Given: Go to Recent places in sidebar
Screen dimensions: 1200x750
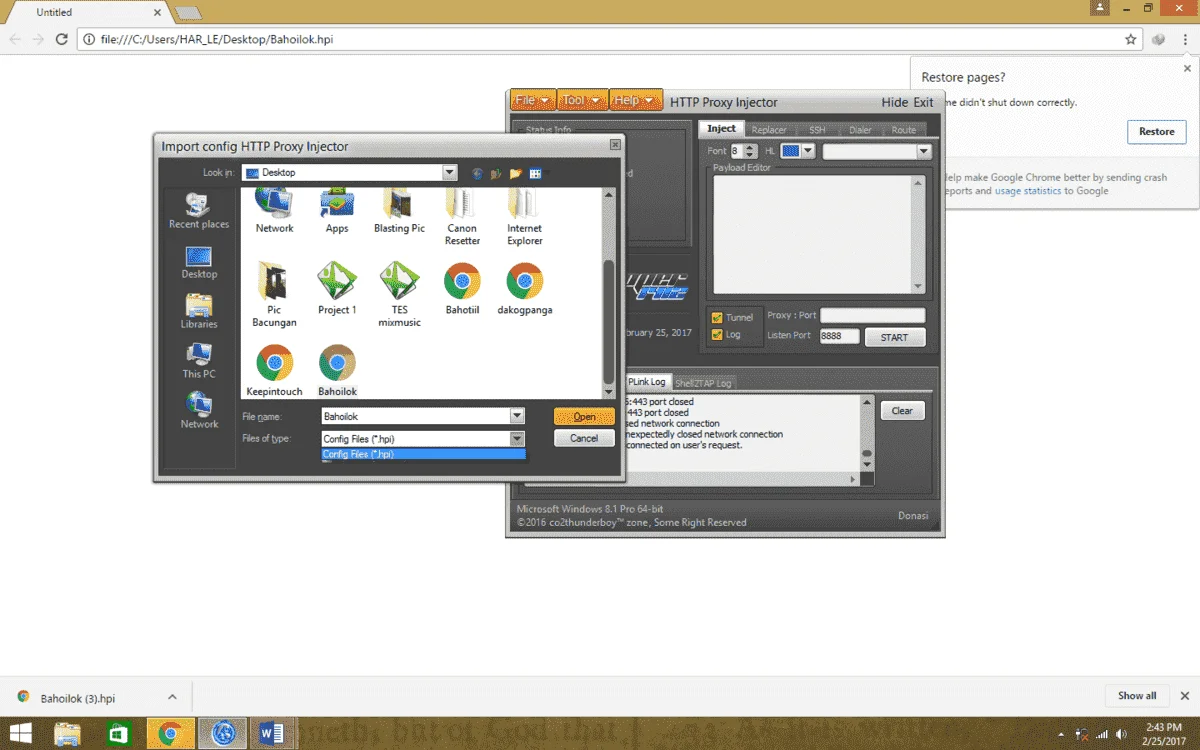Looking at the screenshot, I should pyautogui.click(x=198, y=211).
